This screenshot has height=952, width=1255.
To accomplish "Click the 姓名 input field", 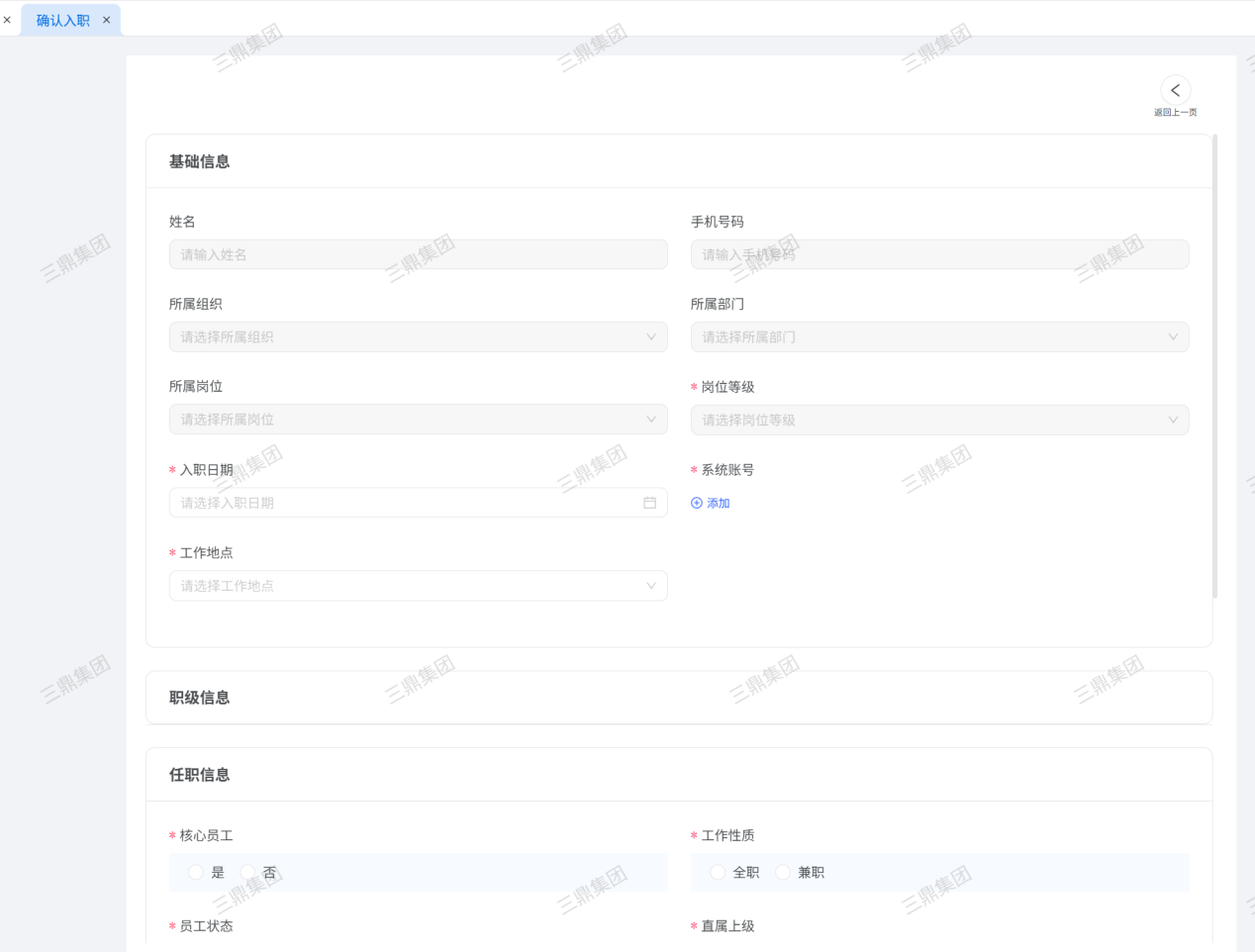I will (418, 254).
